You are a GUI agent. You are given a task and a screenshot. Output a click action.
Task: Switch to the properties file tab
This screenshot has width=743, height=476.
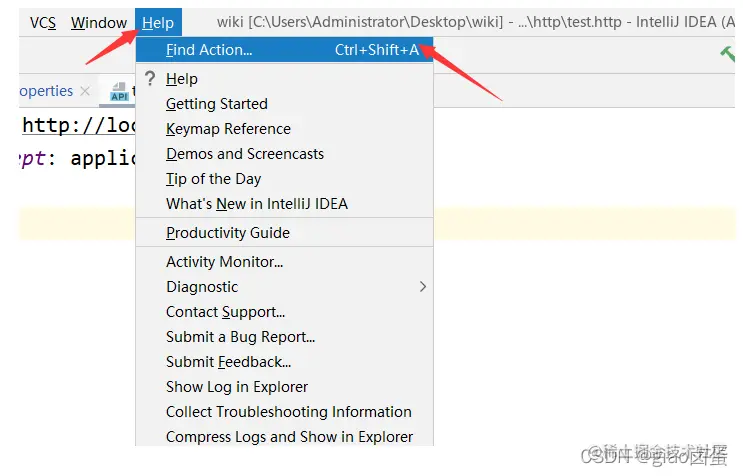click(x=46, y=91)
